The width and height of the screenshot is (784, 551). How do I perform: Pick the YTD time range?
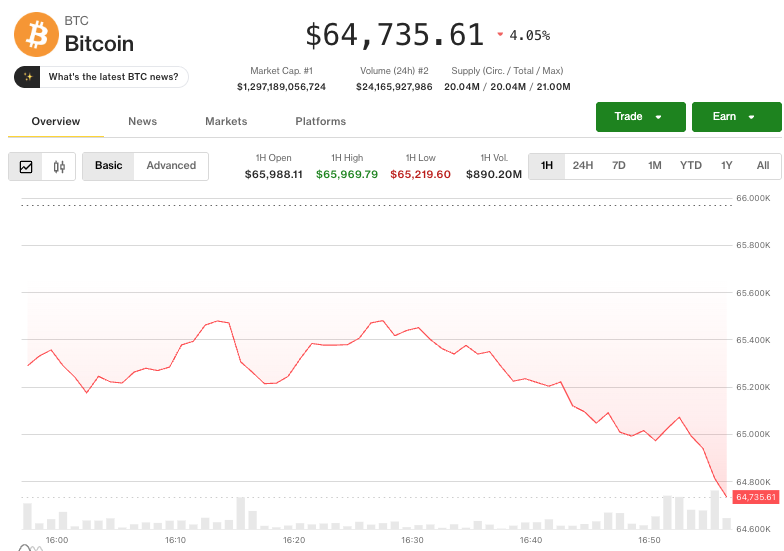(690, 166)
